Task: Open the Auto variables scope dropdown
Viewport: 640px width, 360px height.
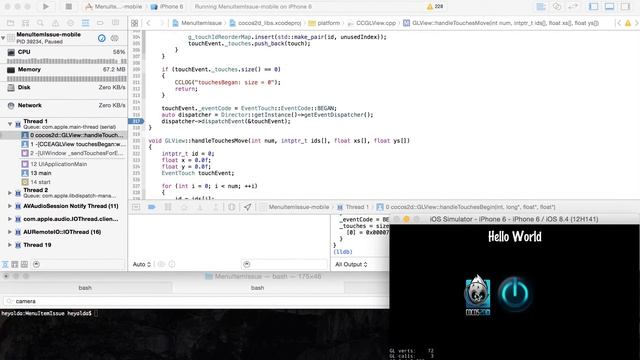Action: (x=142, y=264)
